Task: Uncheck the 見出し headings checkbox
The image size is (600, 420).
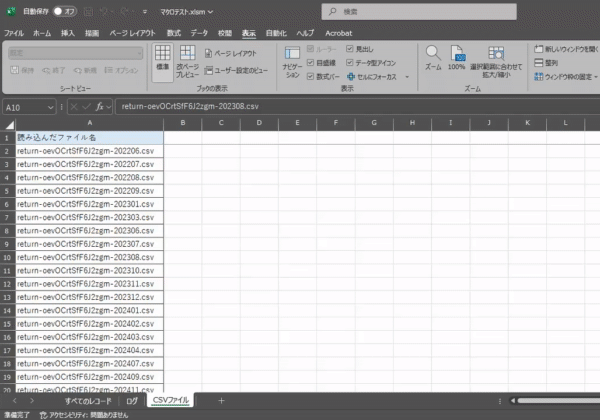Action: (x=350, y=49)
